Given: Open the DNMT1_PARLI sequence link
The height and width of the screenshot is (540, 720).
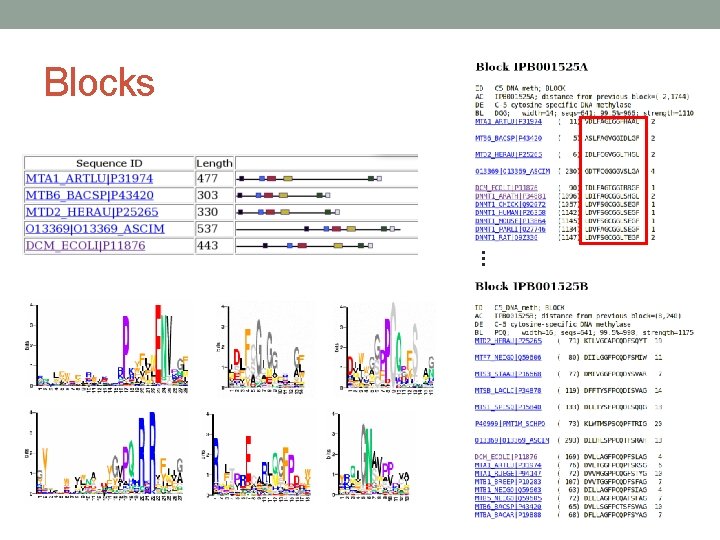Looking at the screenshot, I should click(x=510, y=229).
